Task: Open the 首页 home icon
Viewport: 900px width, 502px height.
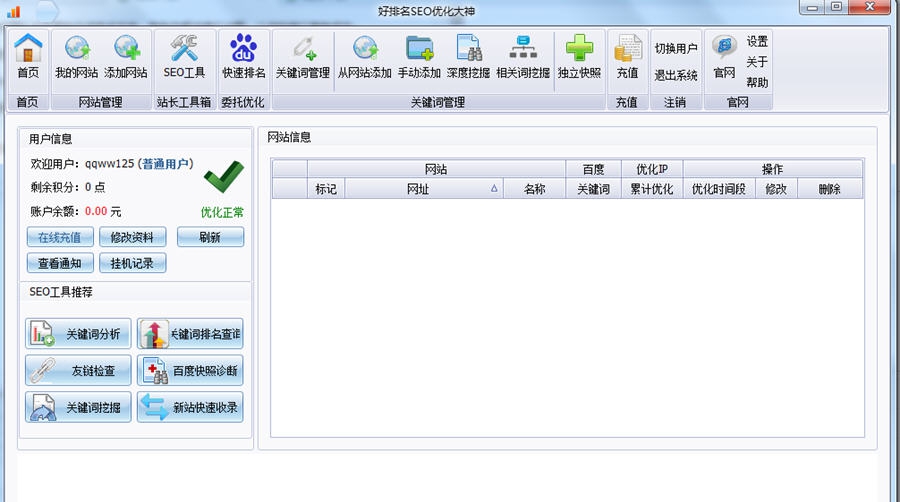Action: pos(28,48)
